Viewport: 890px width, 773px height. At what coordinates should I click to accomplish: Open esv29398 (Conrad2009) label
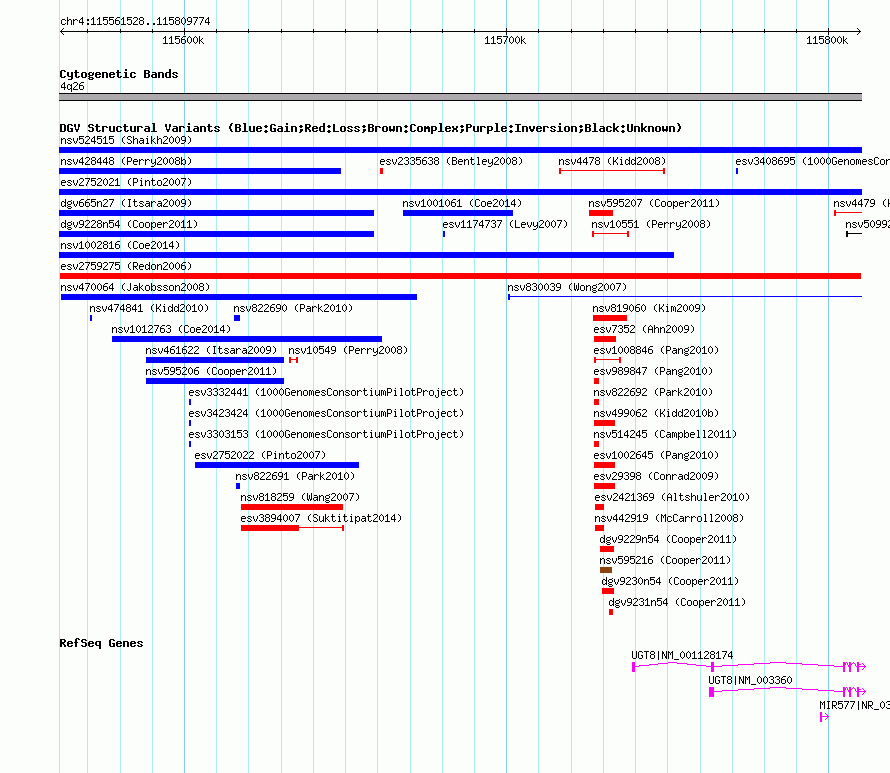[x=656, y=476]
